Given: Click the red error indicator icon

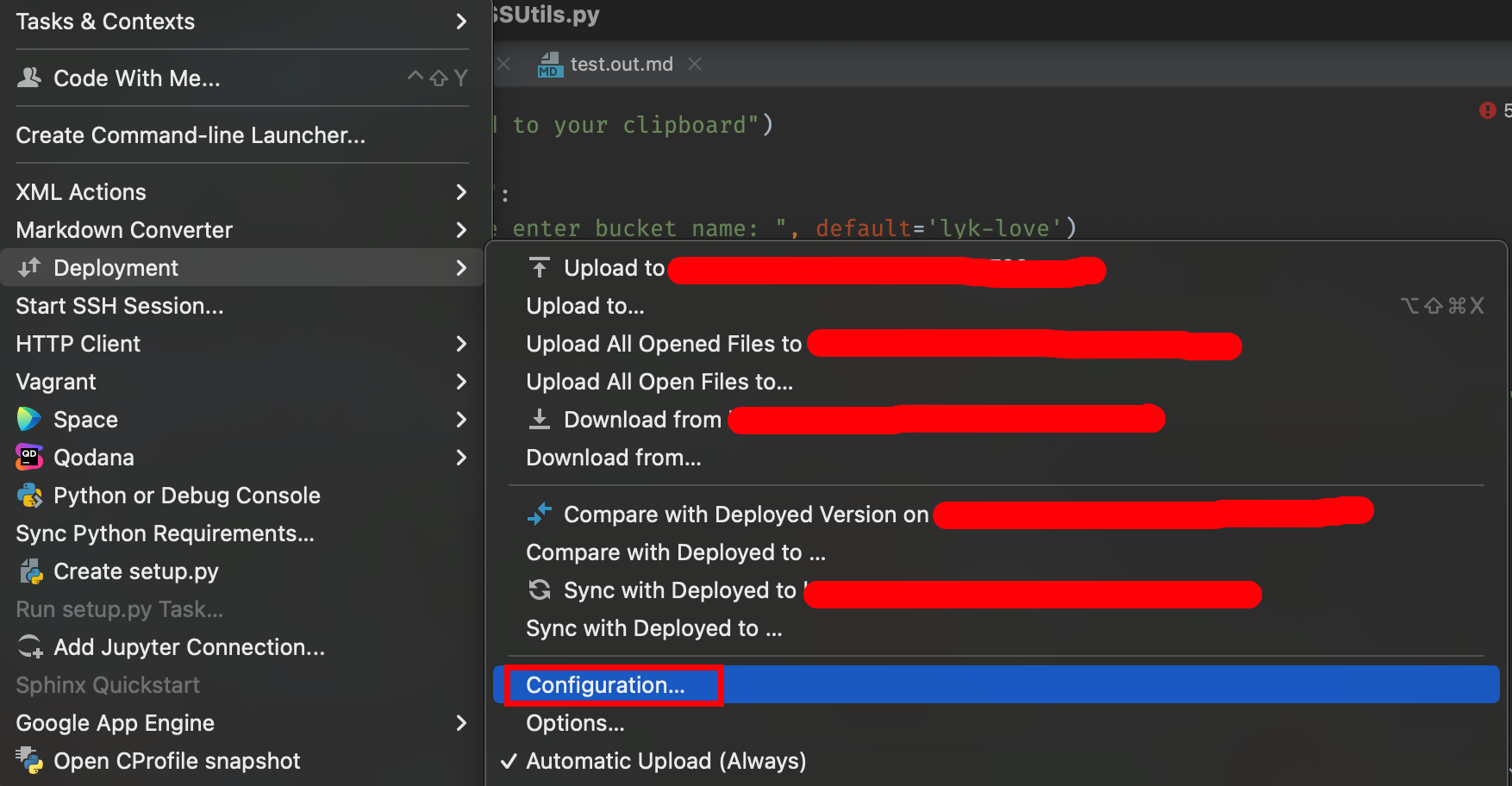Looking at the screenshot, I should click(x=1487, y=110).
